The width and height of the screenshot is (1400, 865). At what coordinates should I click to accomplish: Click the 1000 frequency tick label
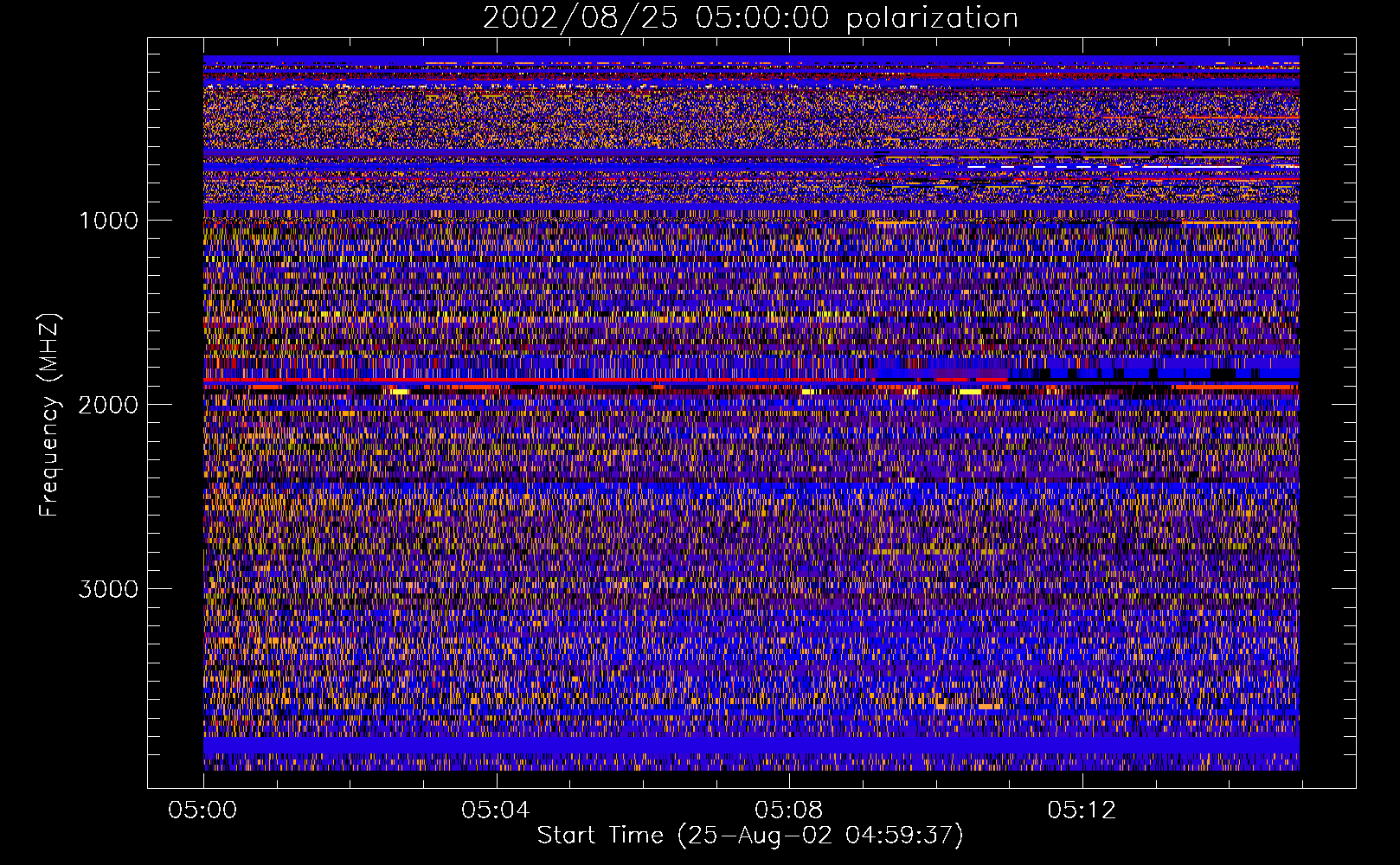click(108, 221)
